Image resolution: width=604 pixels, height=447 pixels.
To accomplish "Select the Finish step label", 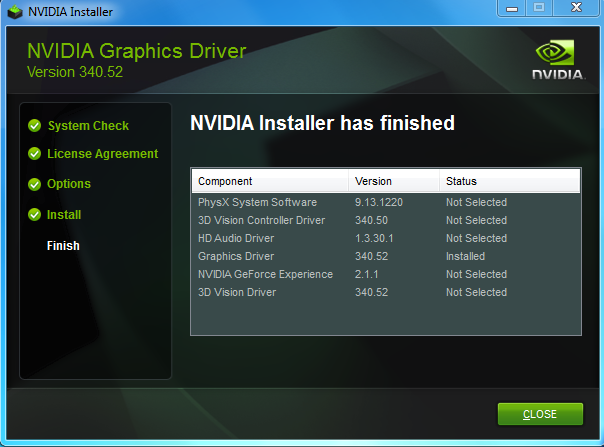I will click(x=63, y=245).
